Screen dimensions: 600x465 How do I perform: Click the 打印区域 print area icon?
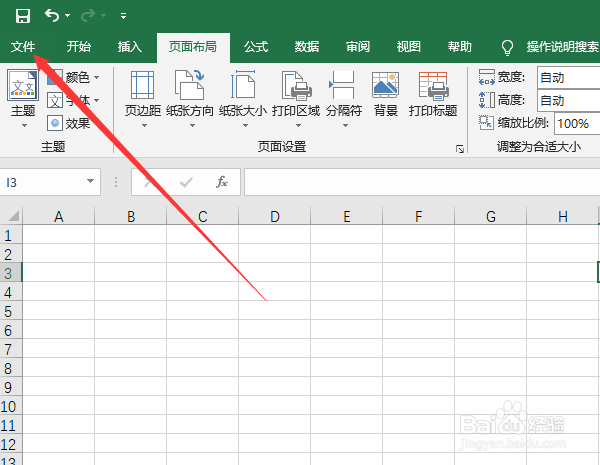297,85
